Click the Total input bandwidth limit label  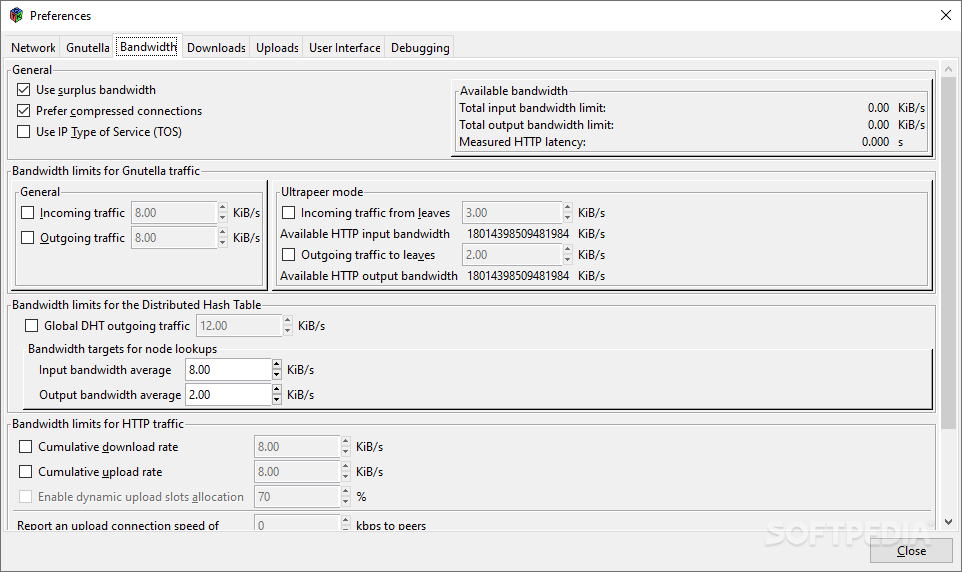click(533, 108)
